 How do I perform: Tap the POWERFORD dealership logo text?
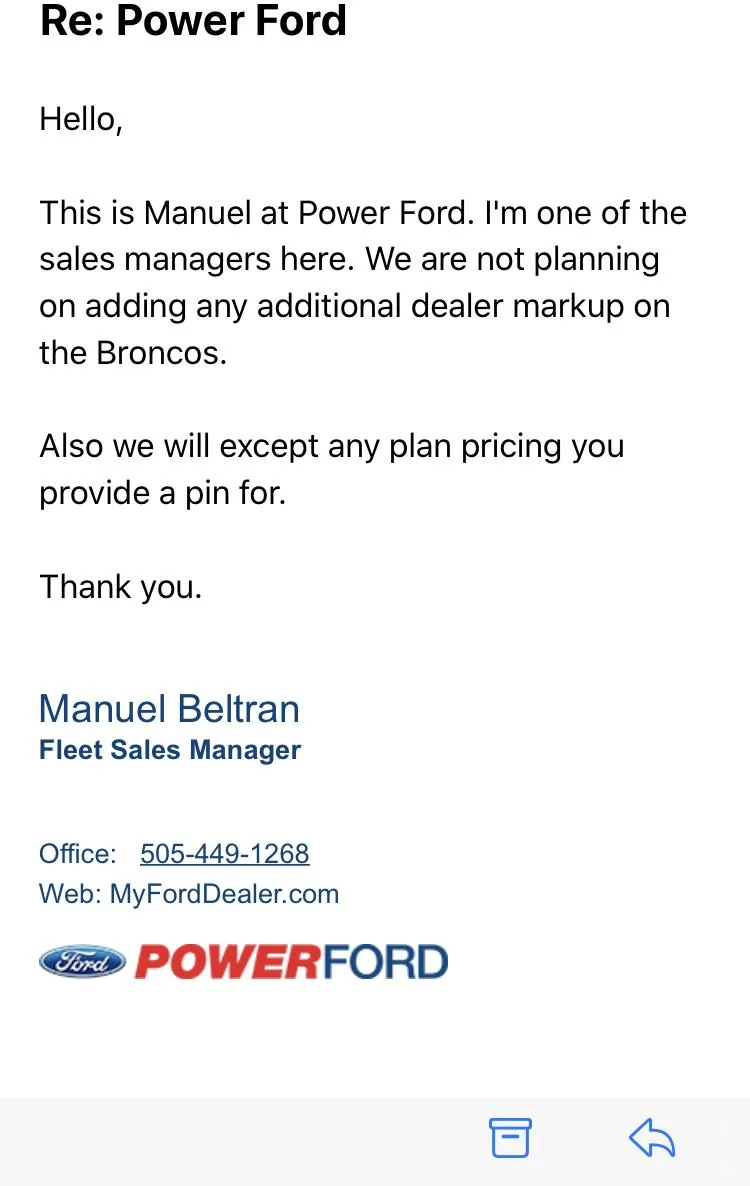pyautogui.click(x=292, y=962)
